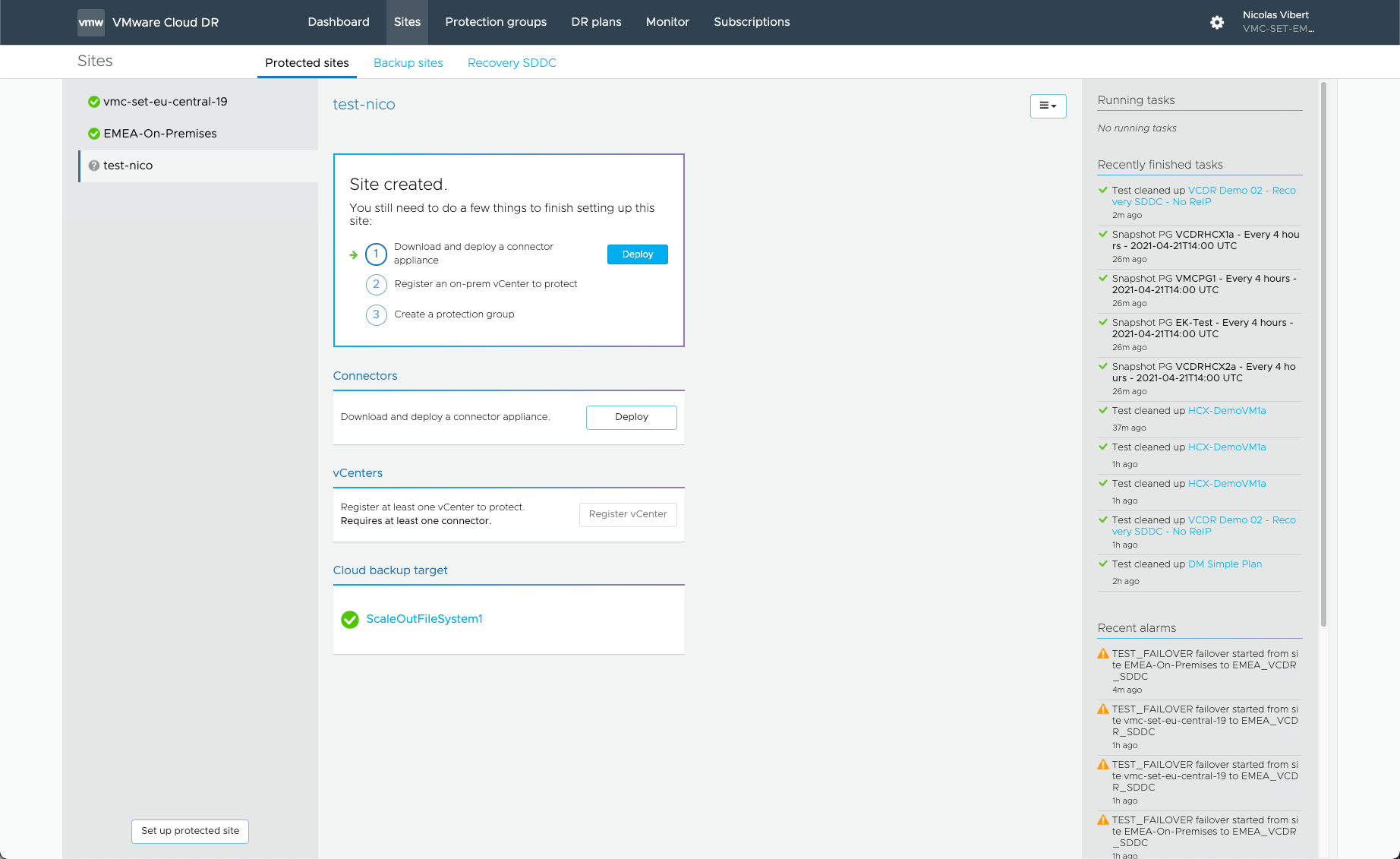Click step 1 circle in setup list
Viewport: 1400px width, 859px height.
[376, 254]
